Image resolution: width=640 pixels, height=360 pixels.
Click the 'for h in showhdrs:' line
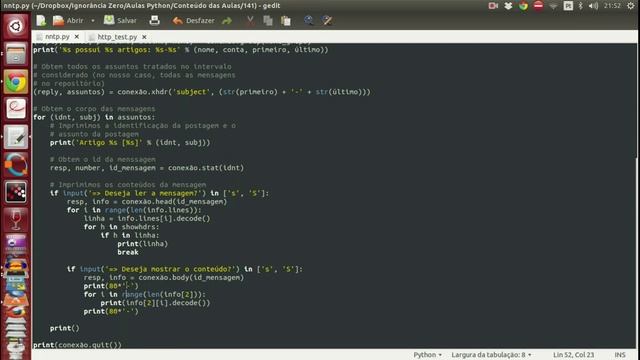[122, 227]
